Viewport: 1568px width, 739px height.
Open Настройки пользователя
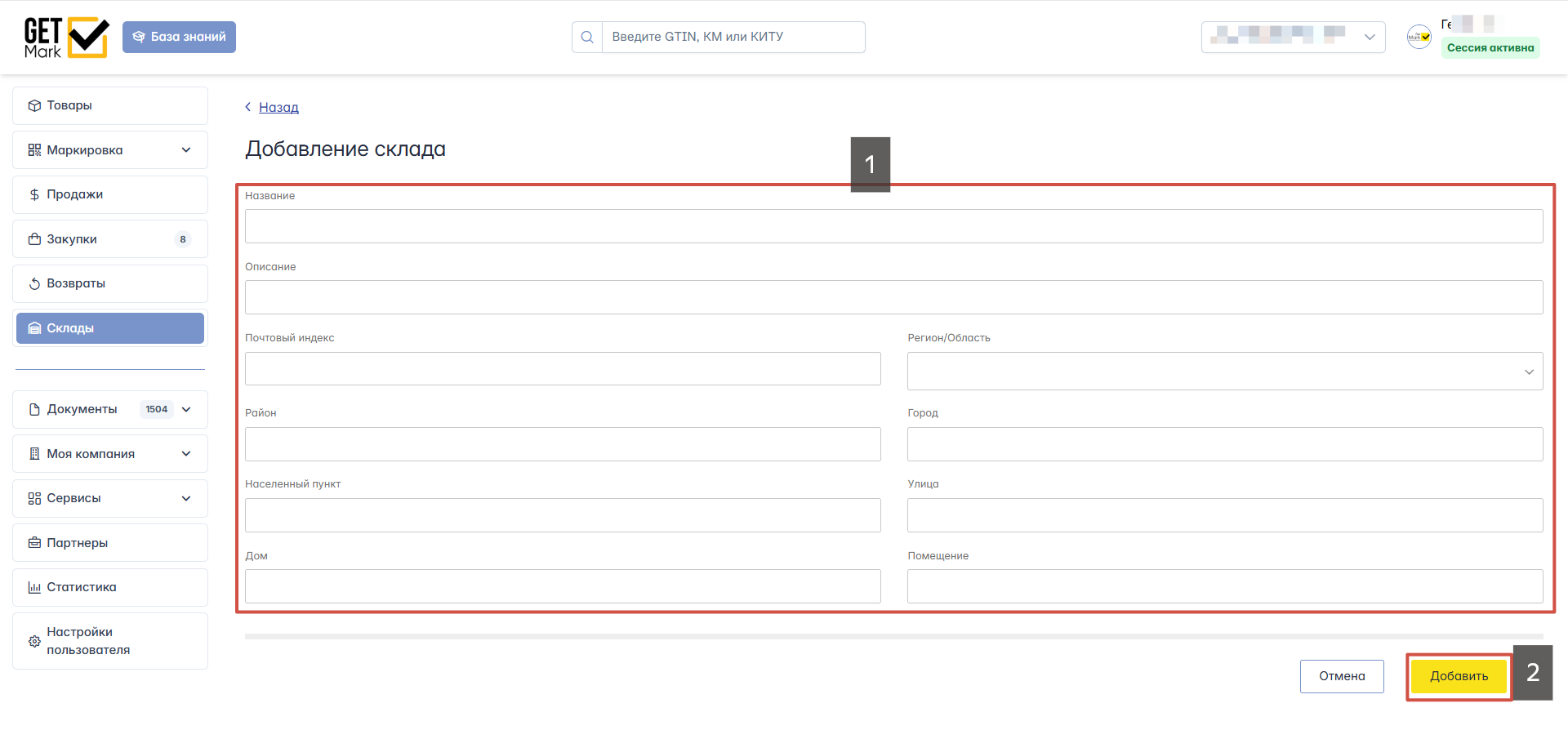pos(110,641)
